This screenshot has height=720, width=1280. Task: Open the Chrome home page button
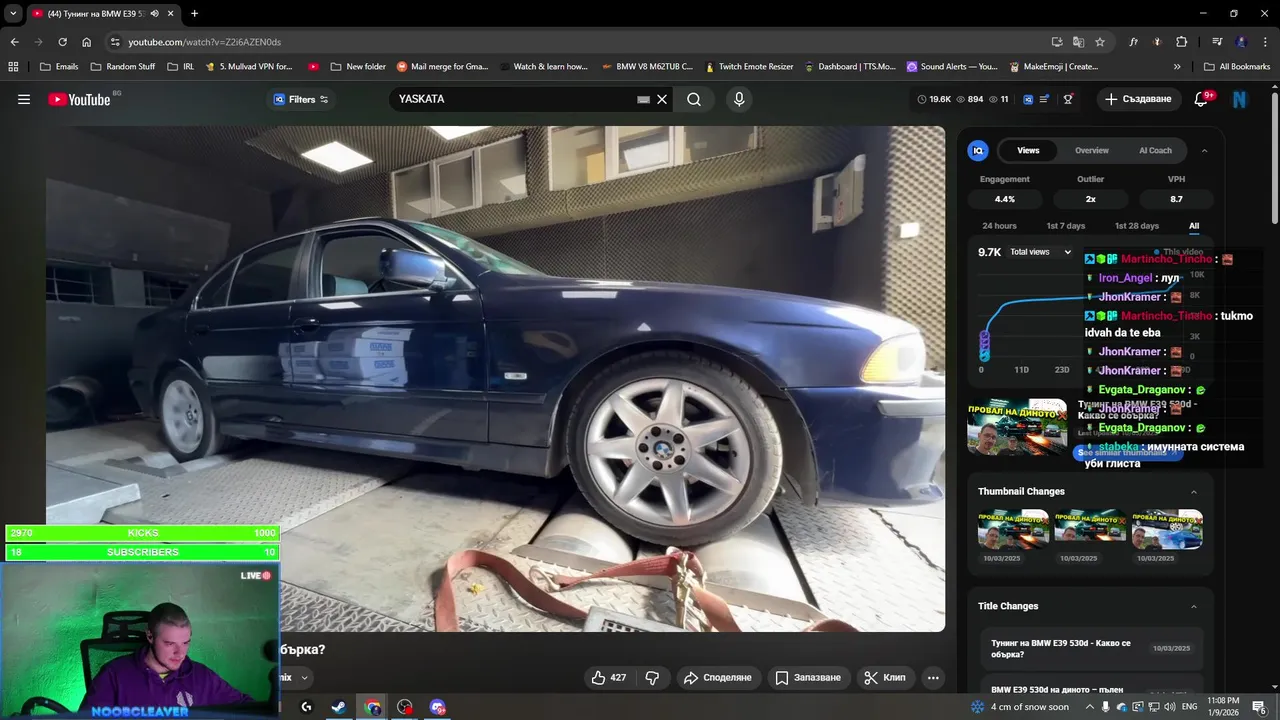(86, 42)
